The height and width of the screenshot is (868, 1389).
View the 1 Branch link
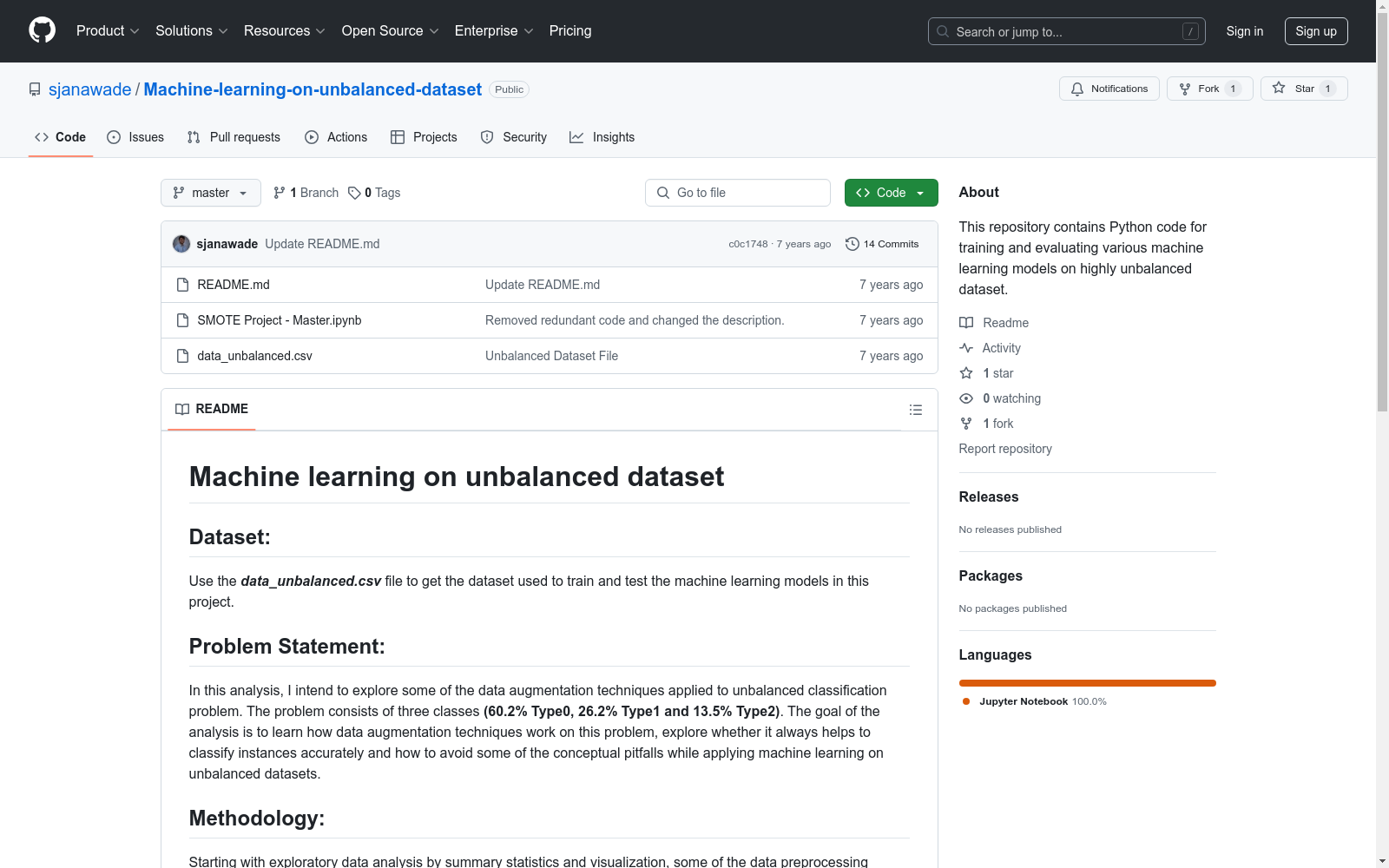[306, 193]
